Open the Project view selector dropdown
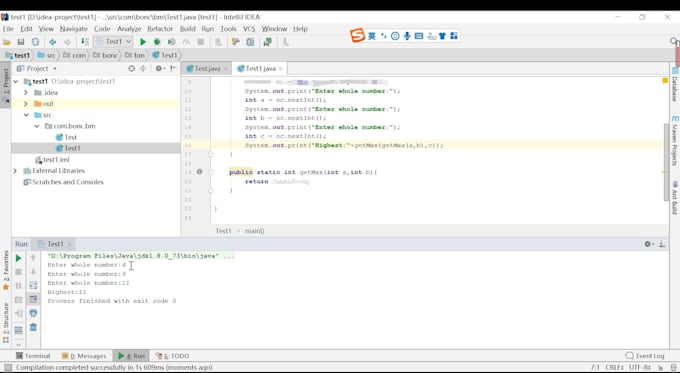 point(37,69)
